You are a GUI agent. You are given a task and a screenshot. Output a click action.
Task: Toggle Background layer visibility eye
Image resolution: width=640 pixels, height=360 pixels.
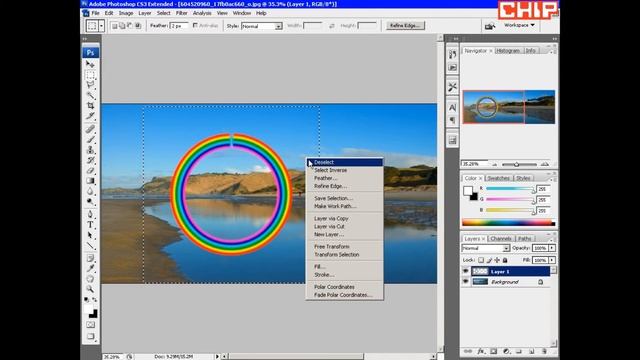466,282
